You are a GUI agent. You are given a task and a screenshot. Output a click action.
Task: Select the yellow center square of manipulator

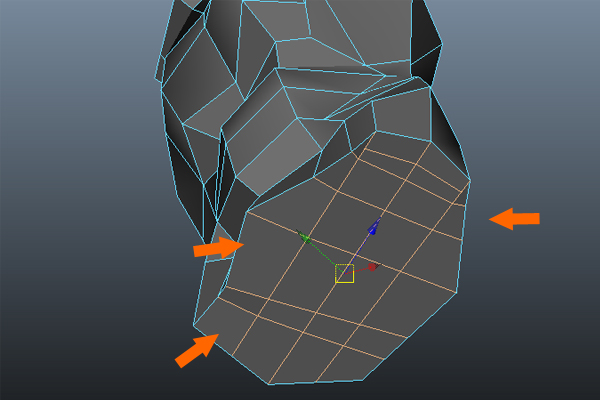point(344,274)
